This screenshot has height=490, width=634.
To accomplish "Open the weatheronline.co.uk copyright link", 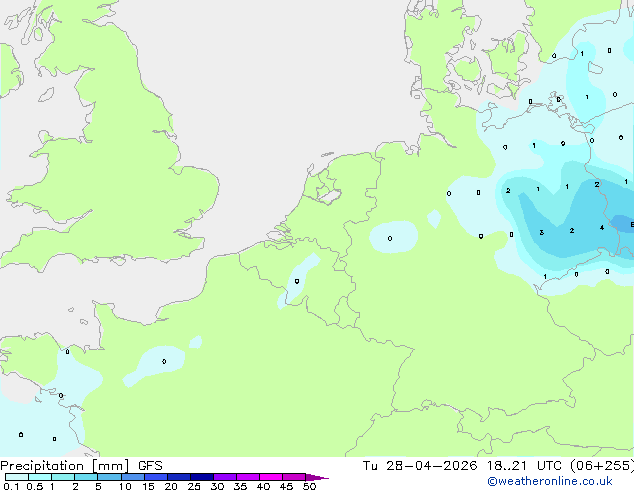I will 550,481.
